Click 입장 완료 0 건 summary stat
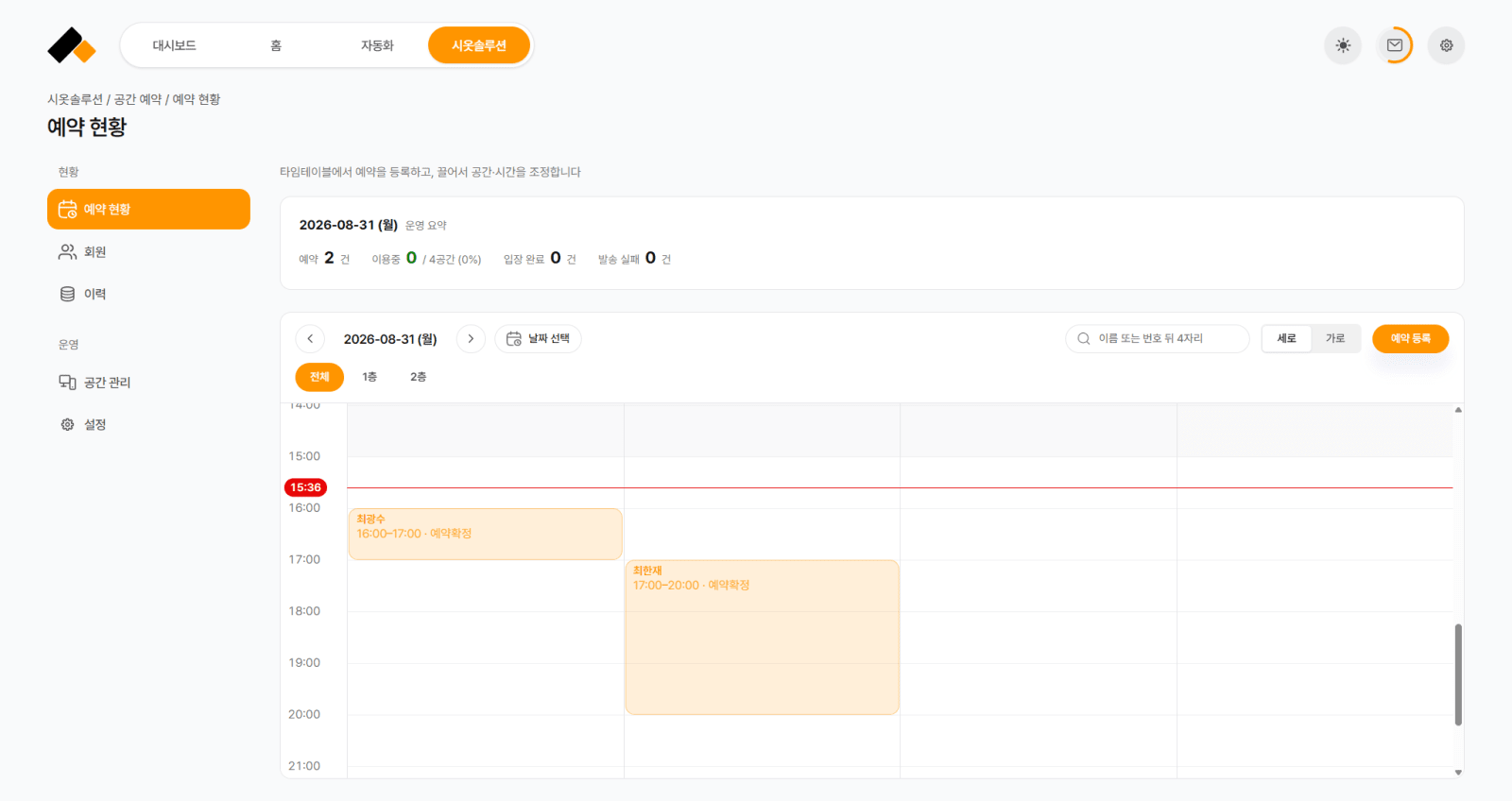The width and height of the screenshot is (1512, 801). [540, 258]
